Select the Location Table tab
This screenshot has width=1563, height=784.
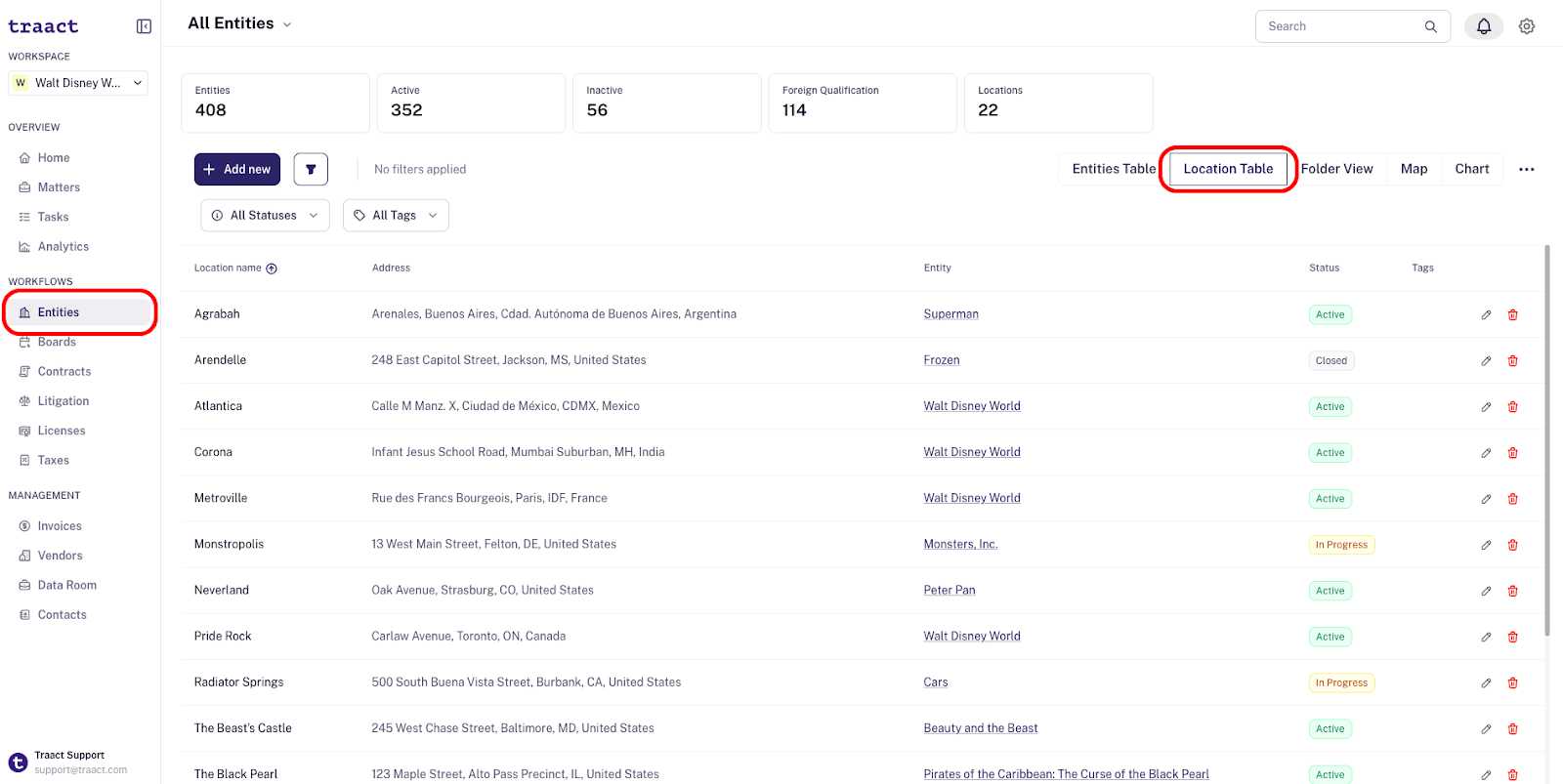click(x=1228, y=169)
